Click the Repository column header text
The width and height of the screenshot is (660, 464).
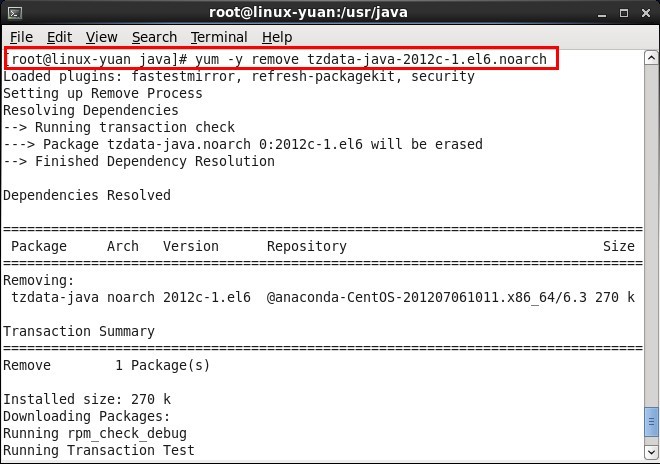tap(306, 246)
